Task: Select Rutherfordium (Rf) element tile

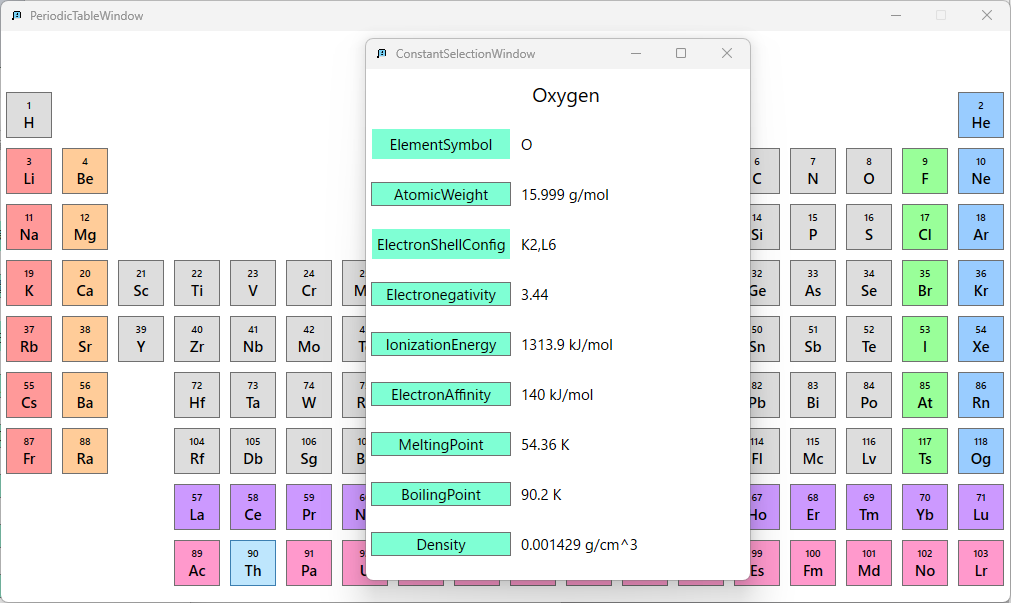Action: [197, 451]
